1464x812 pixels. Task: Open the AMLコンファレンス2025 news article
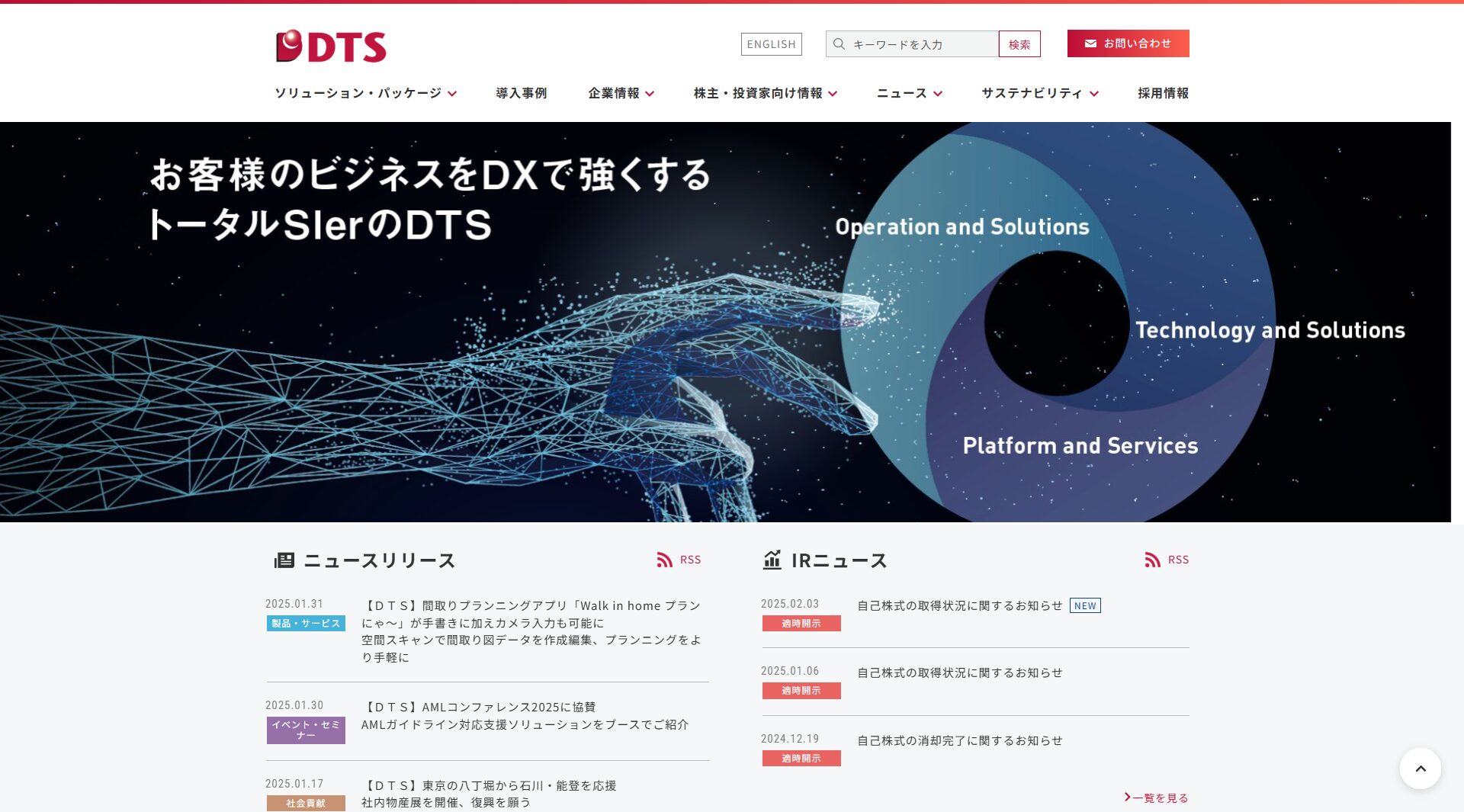525,716
